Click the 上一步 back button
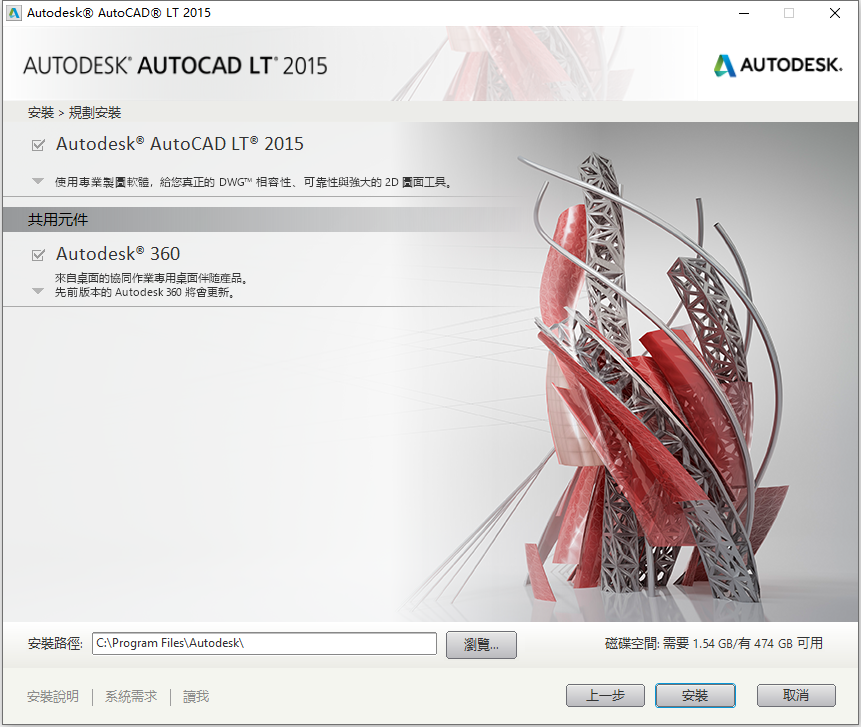The height and width of the screenshot is (727, 861). [x=605, y=696]
